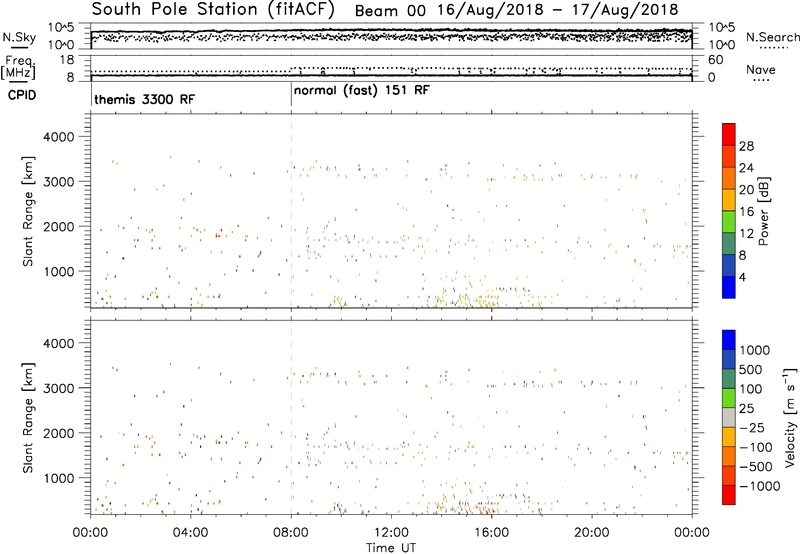Click the '08:00' time axis tick label
This screenshot has width=800, height=554.
click(x=291, y=533)
